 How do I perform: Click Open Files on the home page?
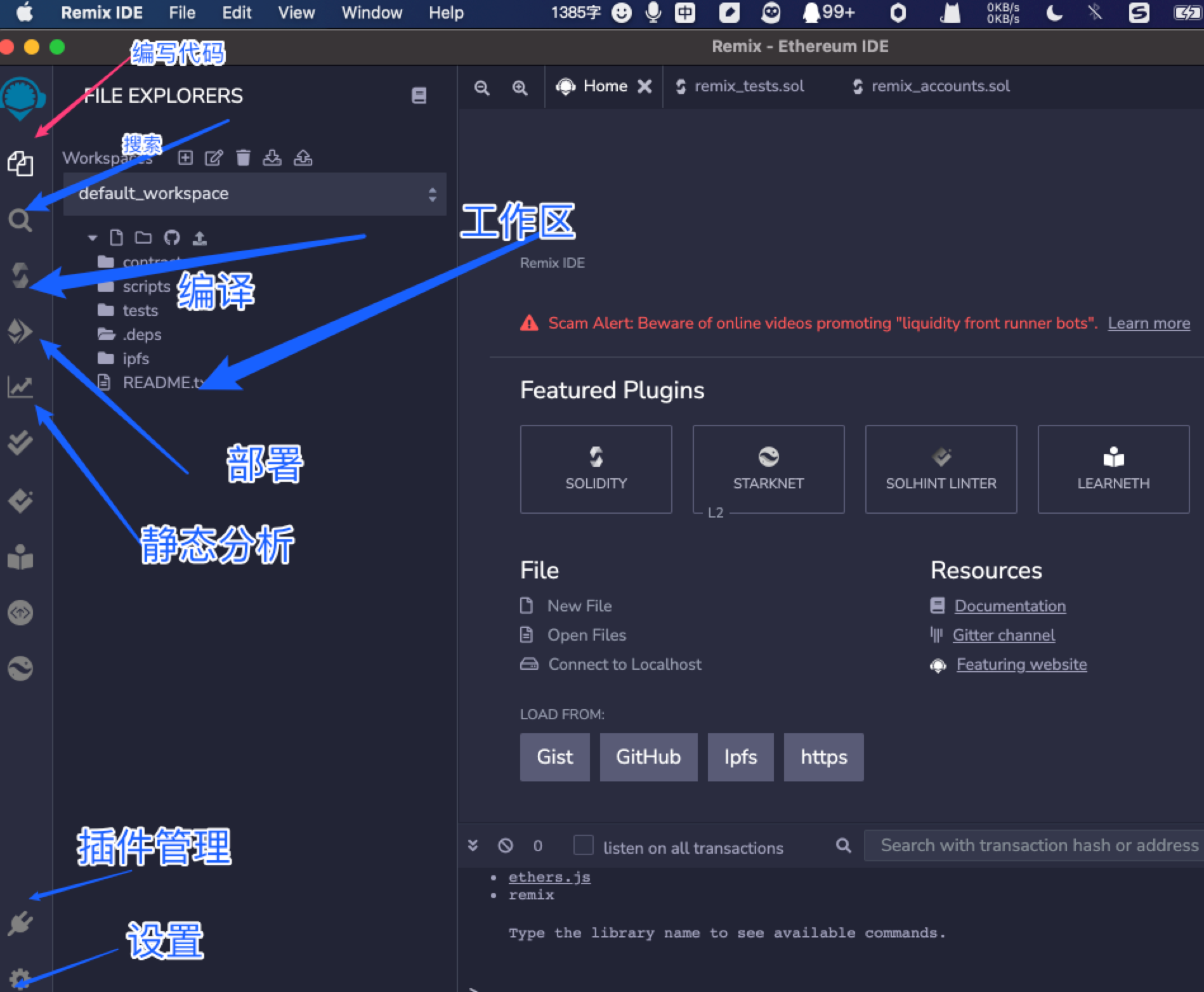(x=587, y=636)
